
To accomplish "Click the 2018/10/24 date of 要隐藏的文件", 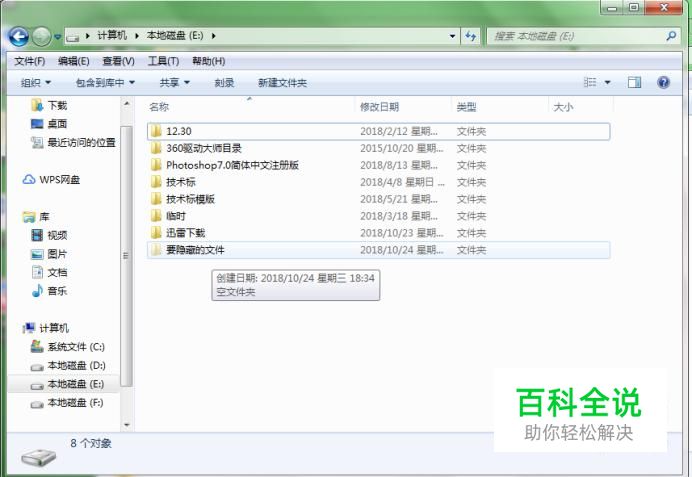I will click(402, 250).
